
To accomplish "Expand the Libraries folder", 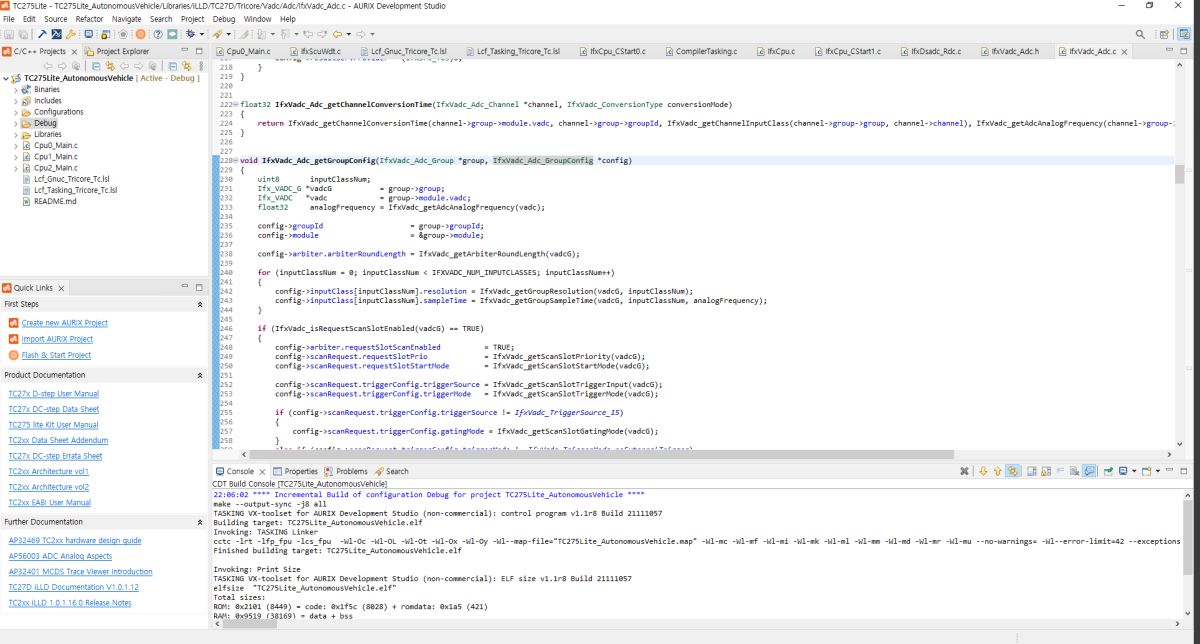I will pyautogui.click(x=16, y=134).
